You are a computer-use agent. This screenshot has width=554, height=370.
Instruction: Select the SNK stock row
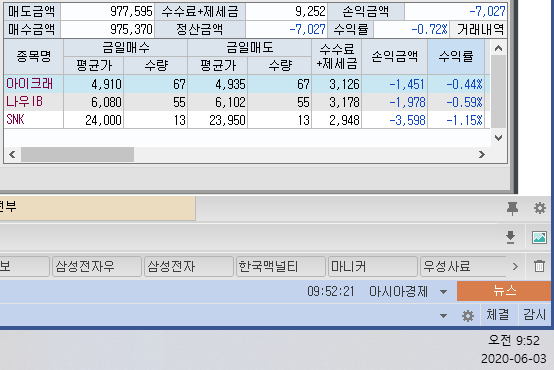(247, 120)
